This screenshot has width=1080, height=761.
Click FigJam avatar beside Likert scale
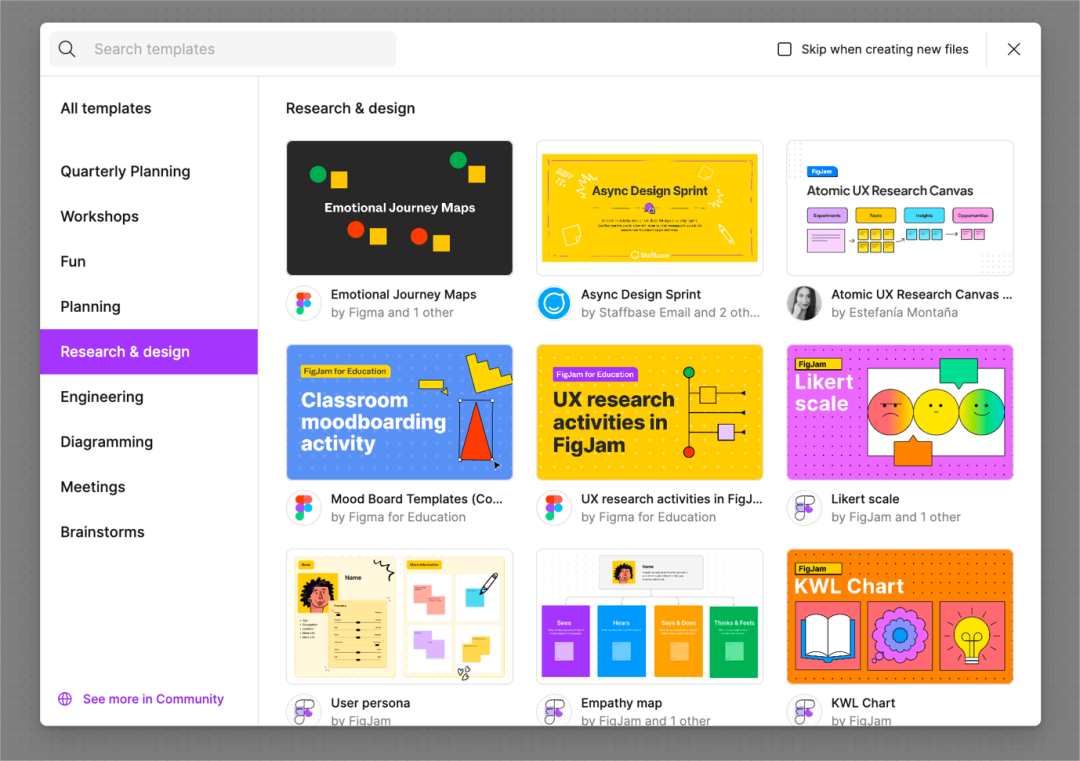click(x=804, y=508)
